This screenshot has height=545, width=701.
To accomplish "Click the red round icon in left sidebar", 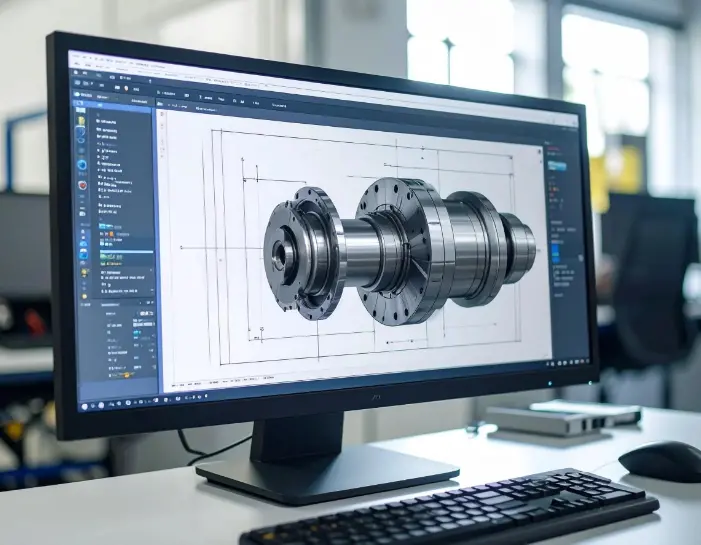I will [83, 185].
